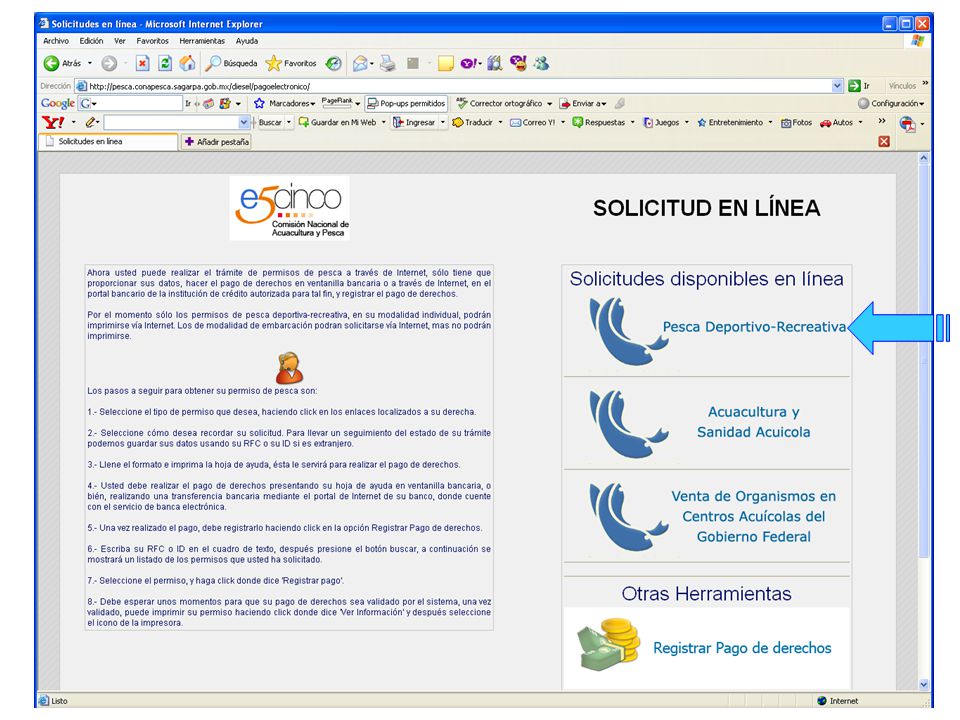Image resolution: width=960 pixels, height=720 pixels.
Task: Click the Buscar button on Yahoo toolbar
Action: coord(270,122)
